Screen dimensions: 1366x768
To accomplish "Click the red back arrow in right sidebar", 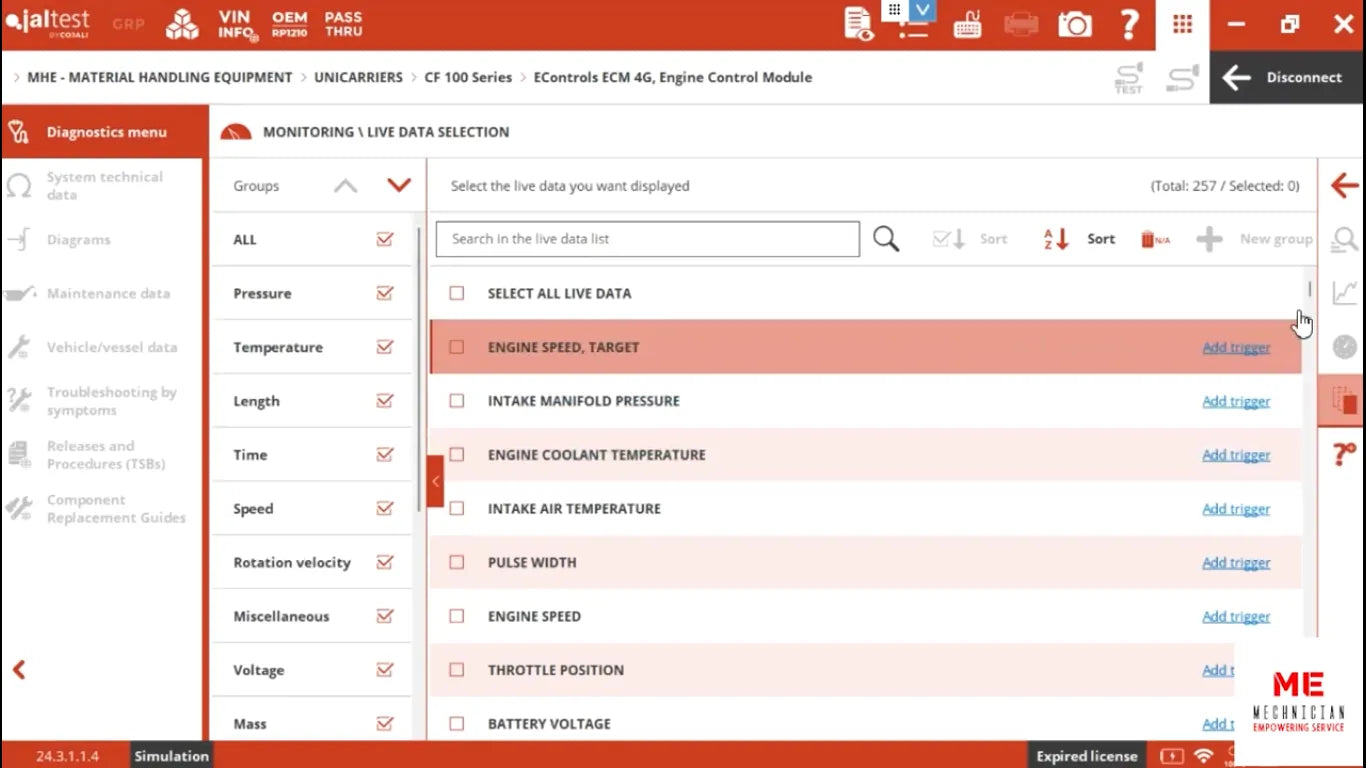I will coord(1344,186).
